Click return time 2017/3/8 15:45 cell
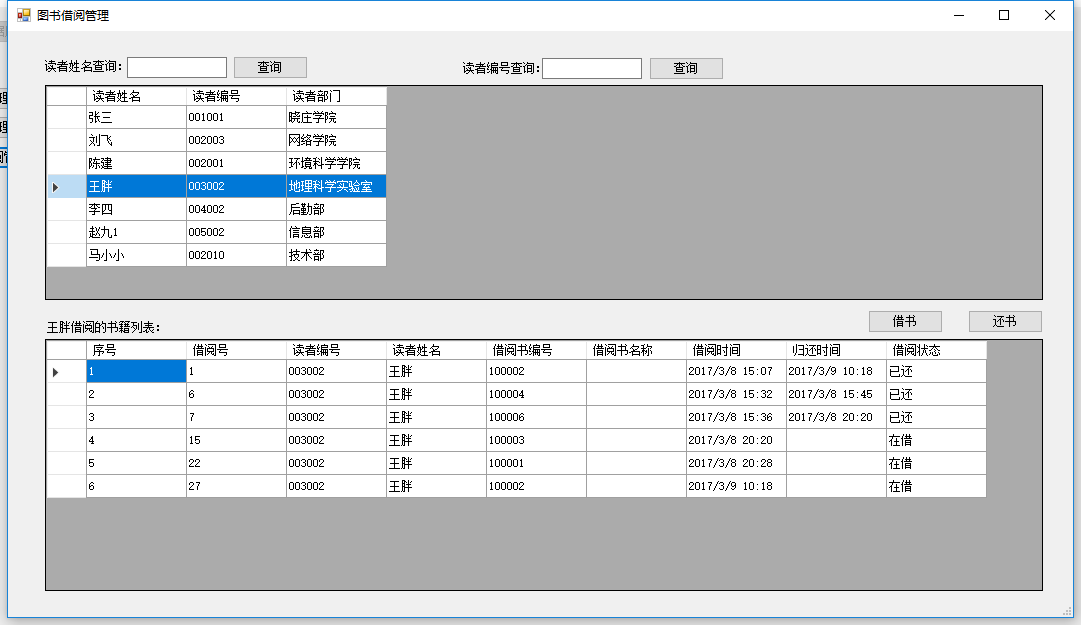This screenshot has height=625, width=1081. pyautogui.click(x=836, y=394)
